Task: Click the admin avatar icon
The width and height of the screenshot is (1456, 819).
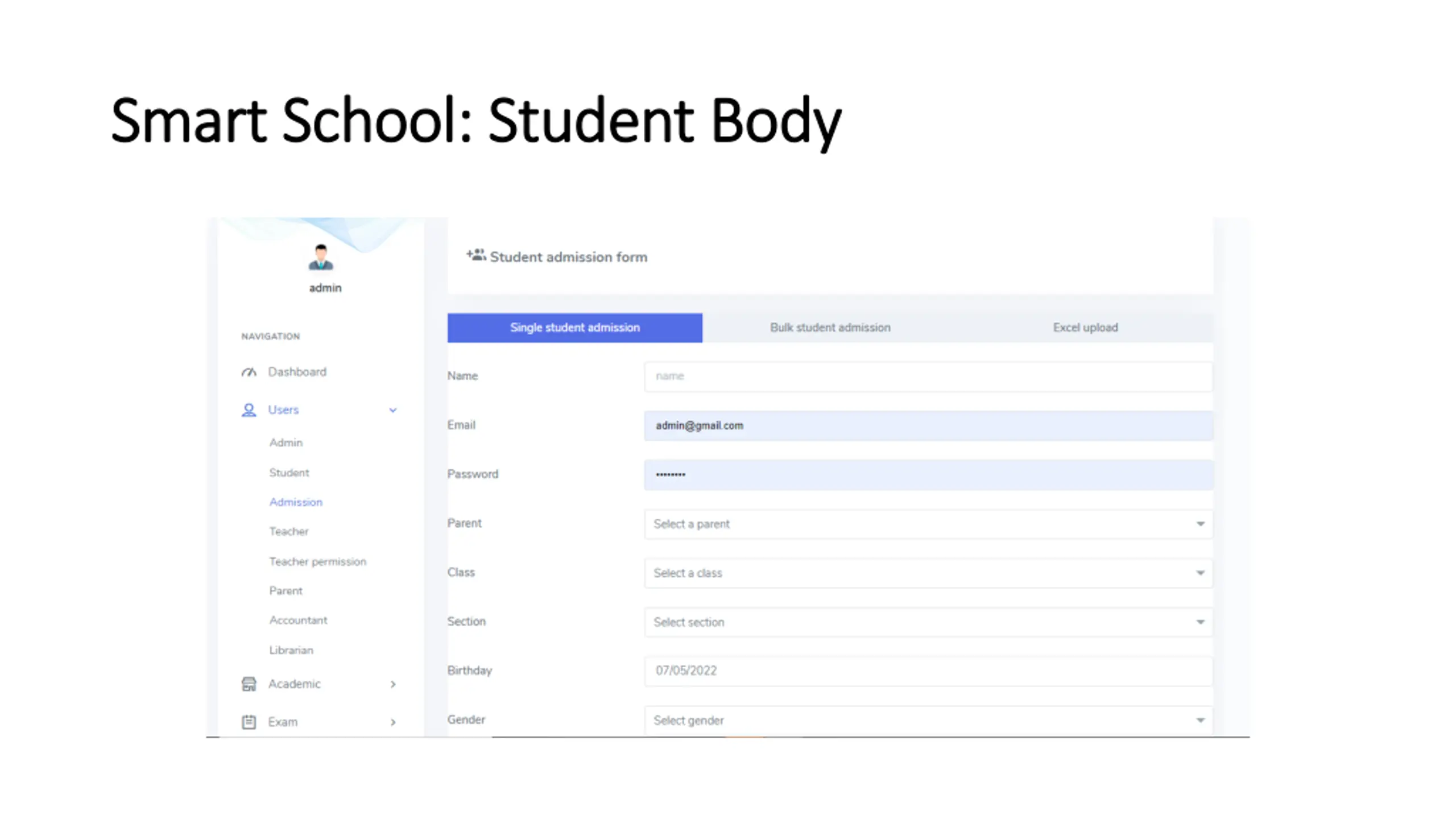Action: tap(321, 257)
